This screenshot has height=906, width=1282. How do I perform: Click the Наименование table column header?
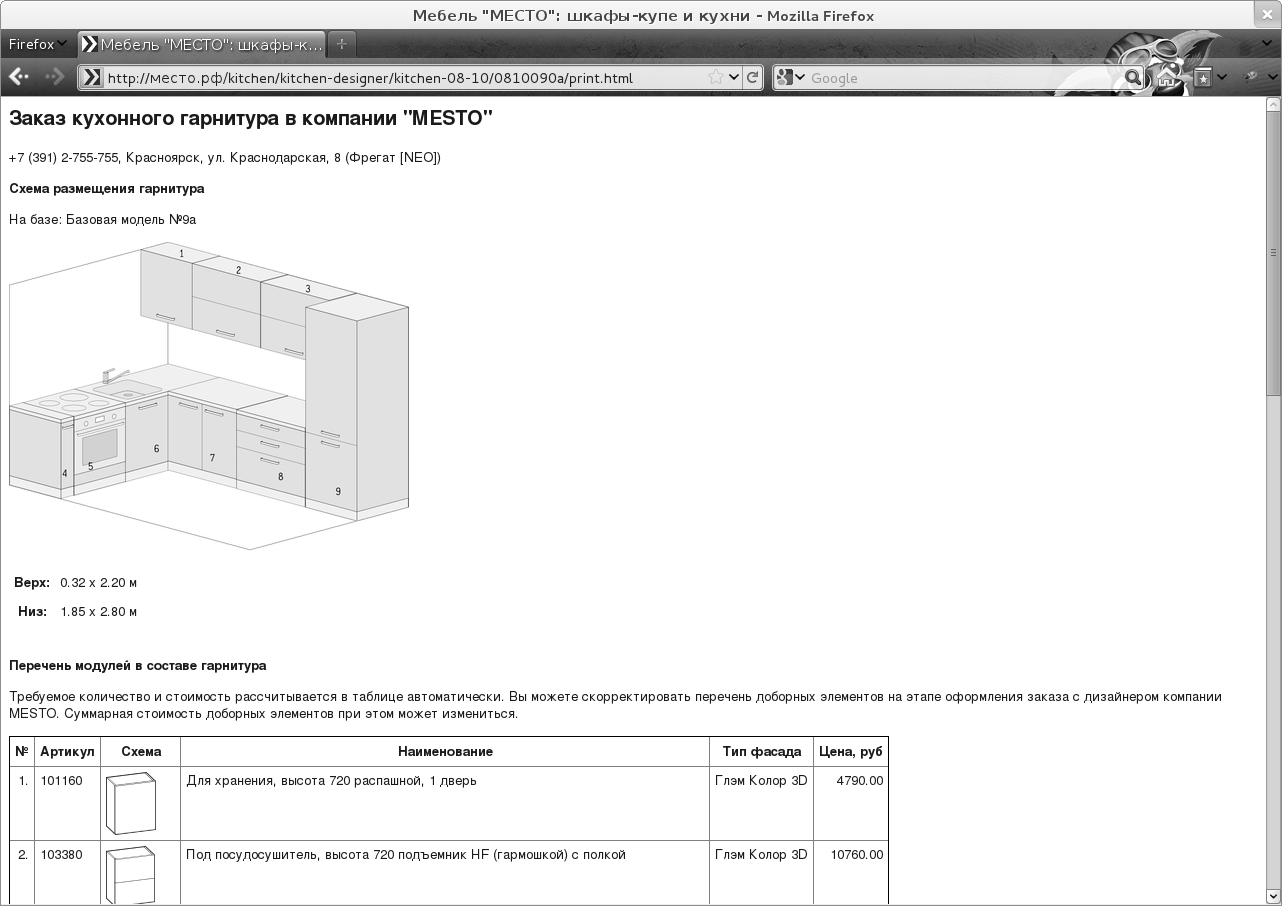pyautogui.click(x=445, y=752)
